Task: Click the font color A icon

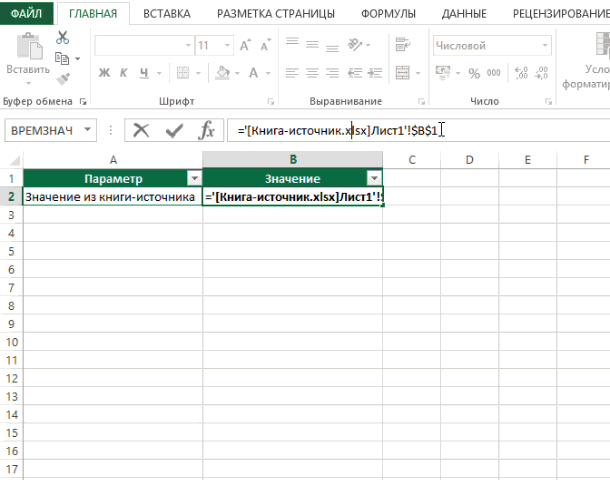Action: (253, 73)
